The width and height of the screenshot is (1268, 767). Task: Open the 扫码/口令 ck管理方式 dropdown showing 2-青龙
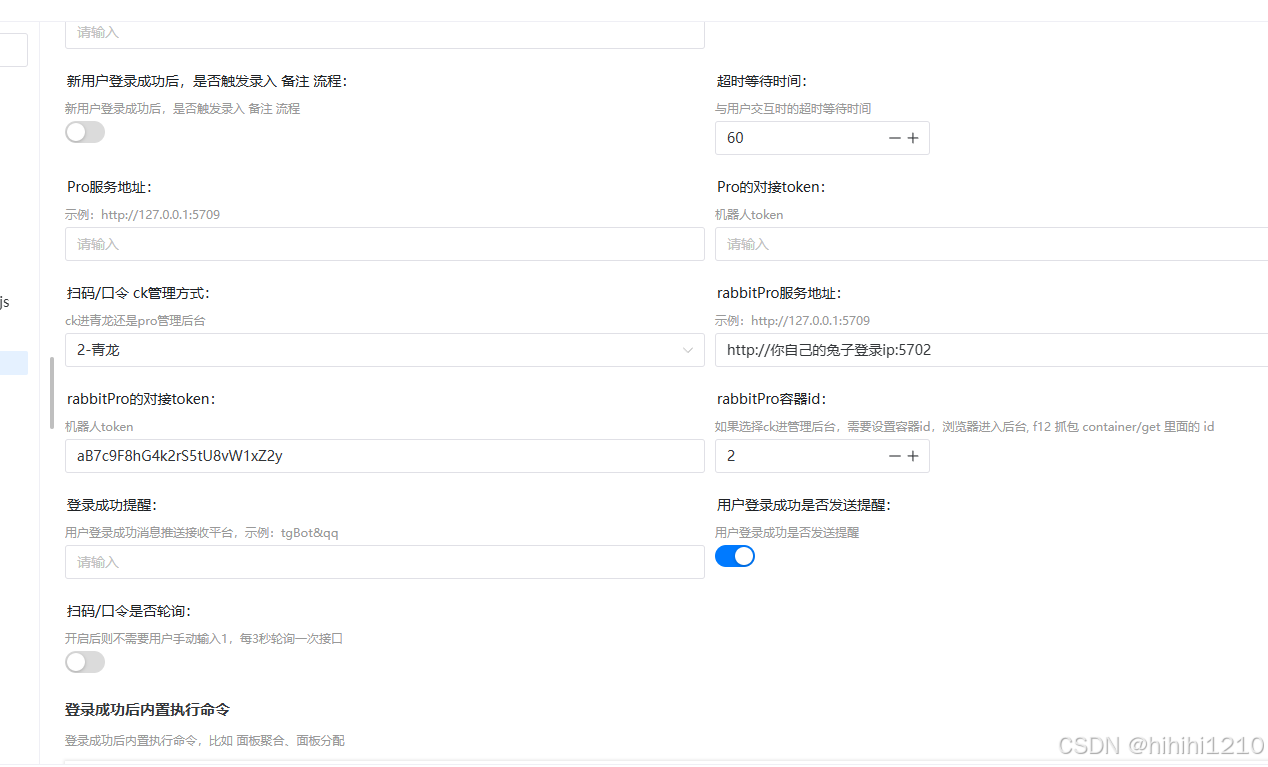[385, 350]
